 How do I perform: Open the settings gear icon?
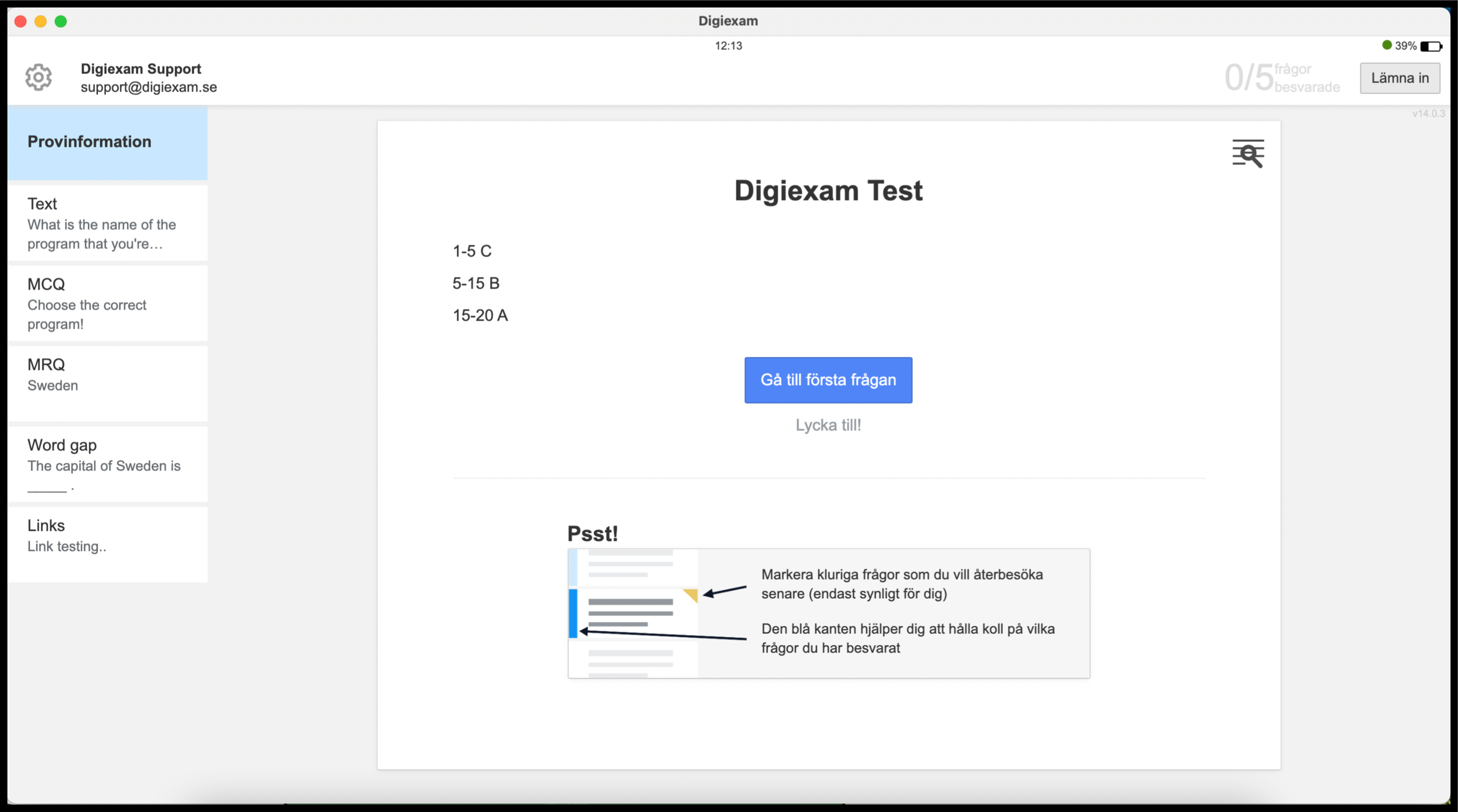38,77
